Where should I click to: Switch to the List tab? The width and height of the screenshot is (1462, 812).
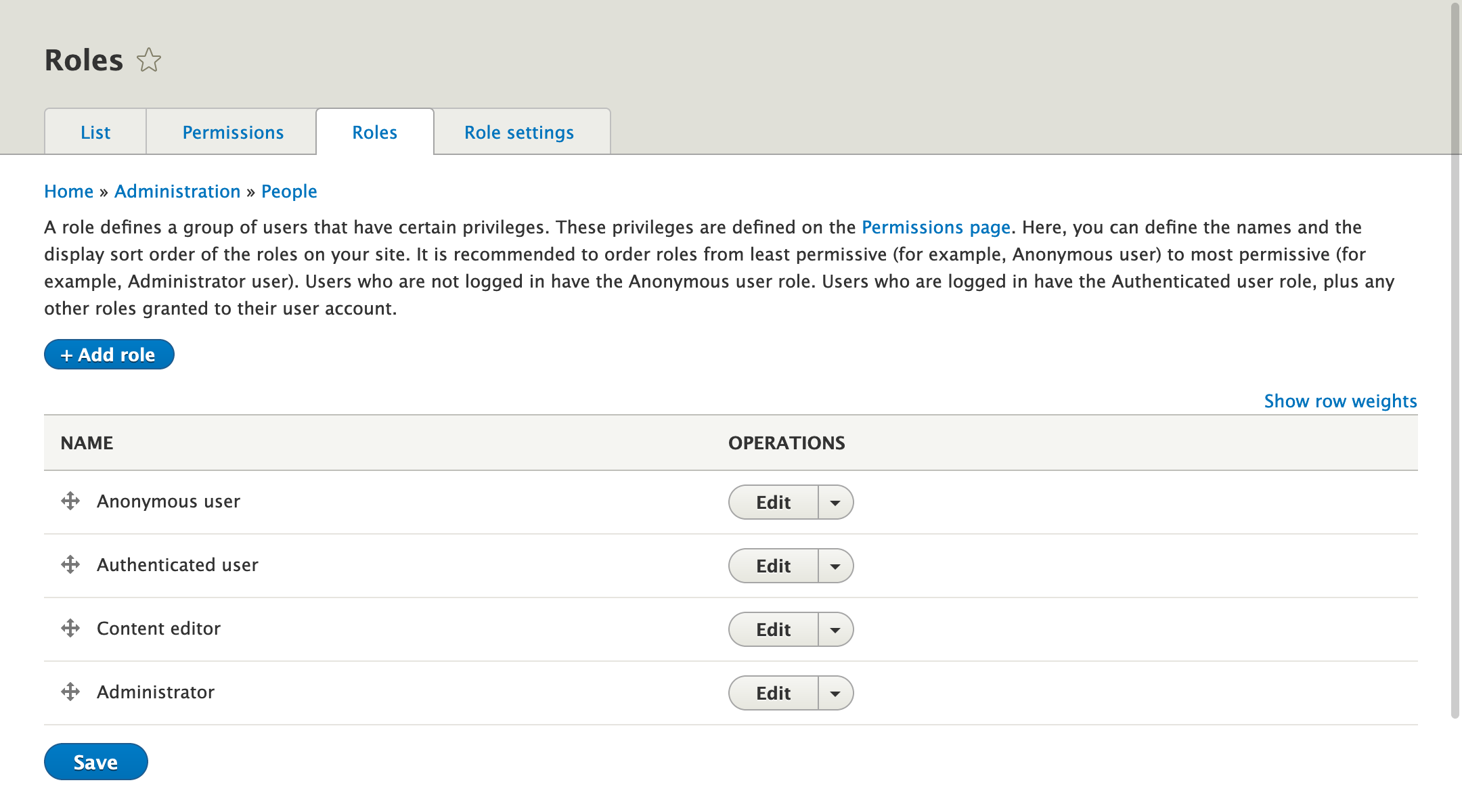click(x=95, y=132)
